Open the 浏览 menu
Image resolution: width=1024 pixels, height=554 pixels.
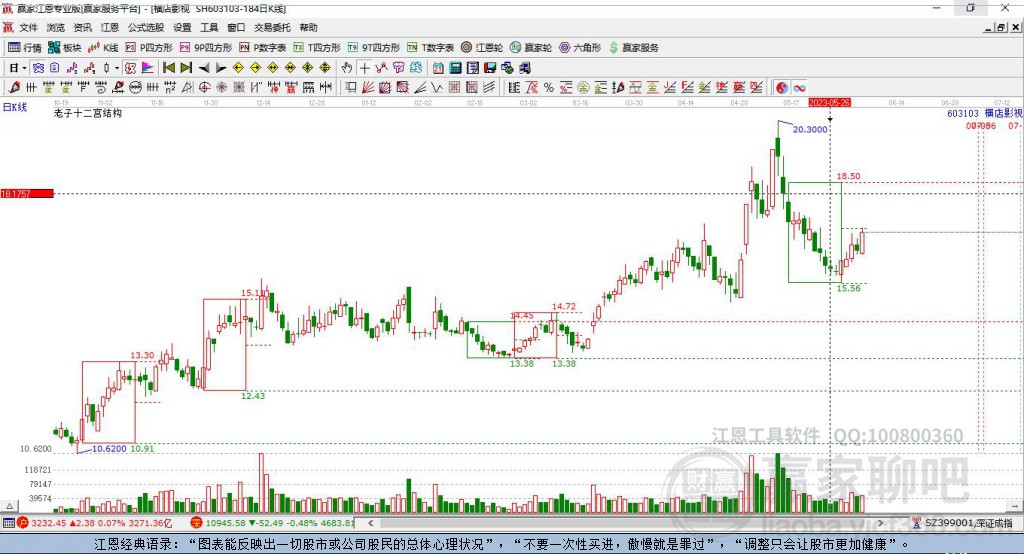point(56,27)
